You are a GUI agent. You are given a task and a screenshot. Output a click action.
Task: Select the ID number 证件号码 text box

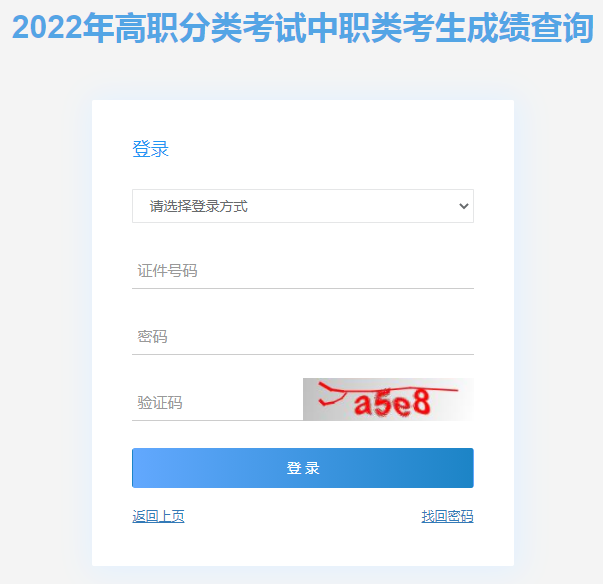[x=303, y=271]
